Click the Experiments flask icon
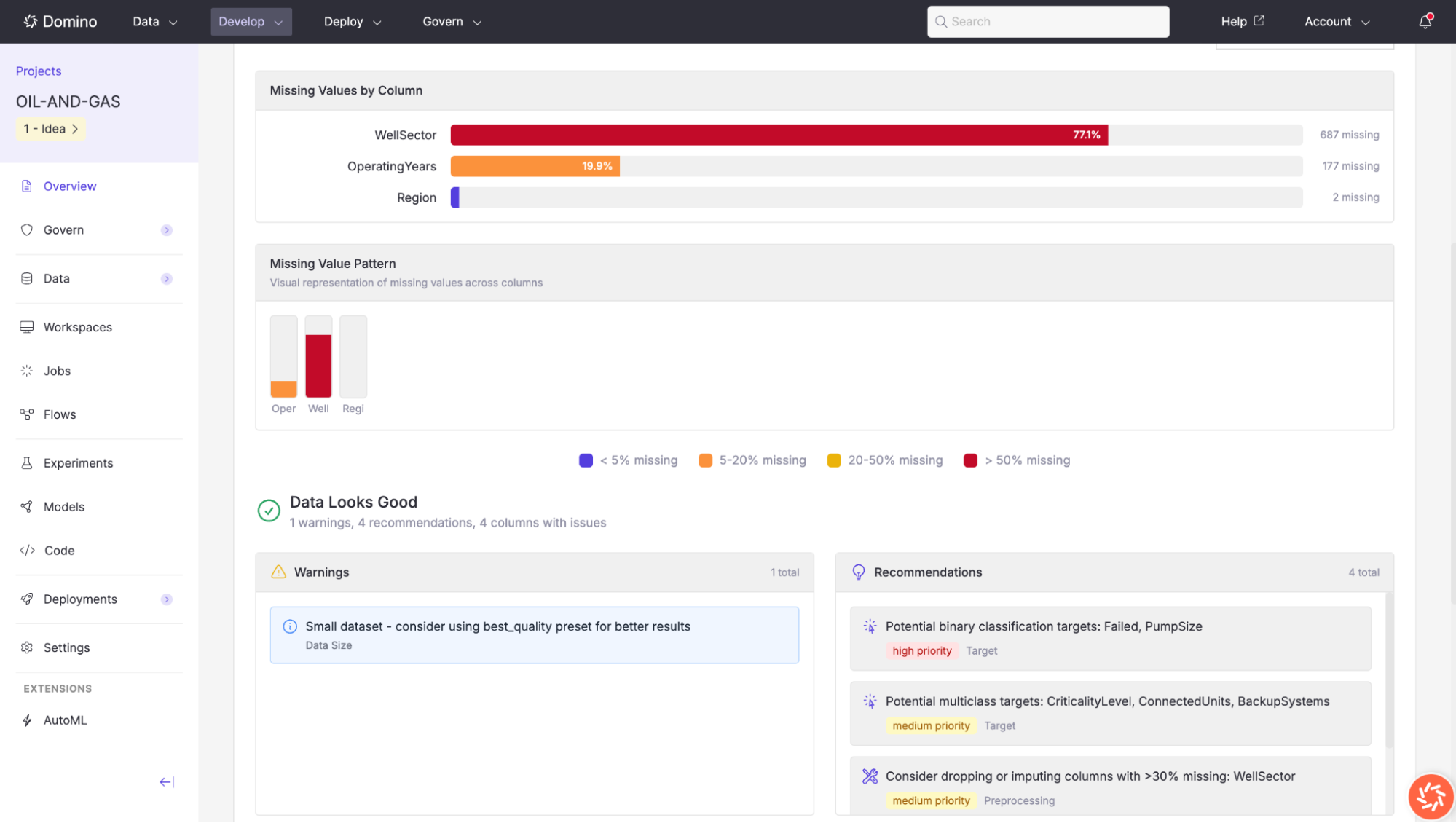1456x823 pixels. point(27,463)
